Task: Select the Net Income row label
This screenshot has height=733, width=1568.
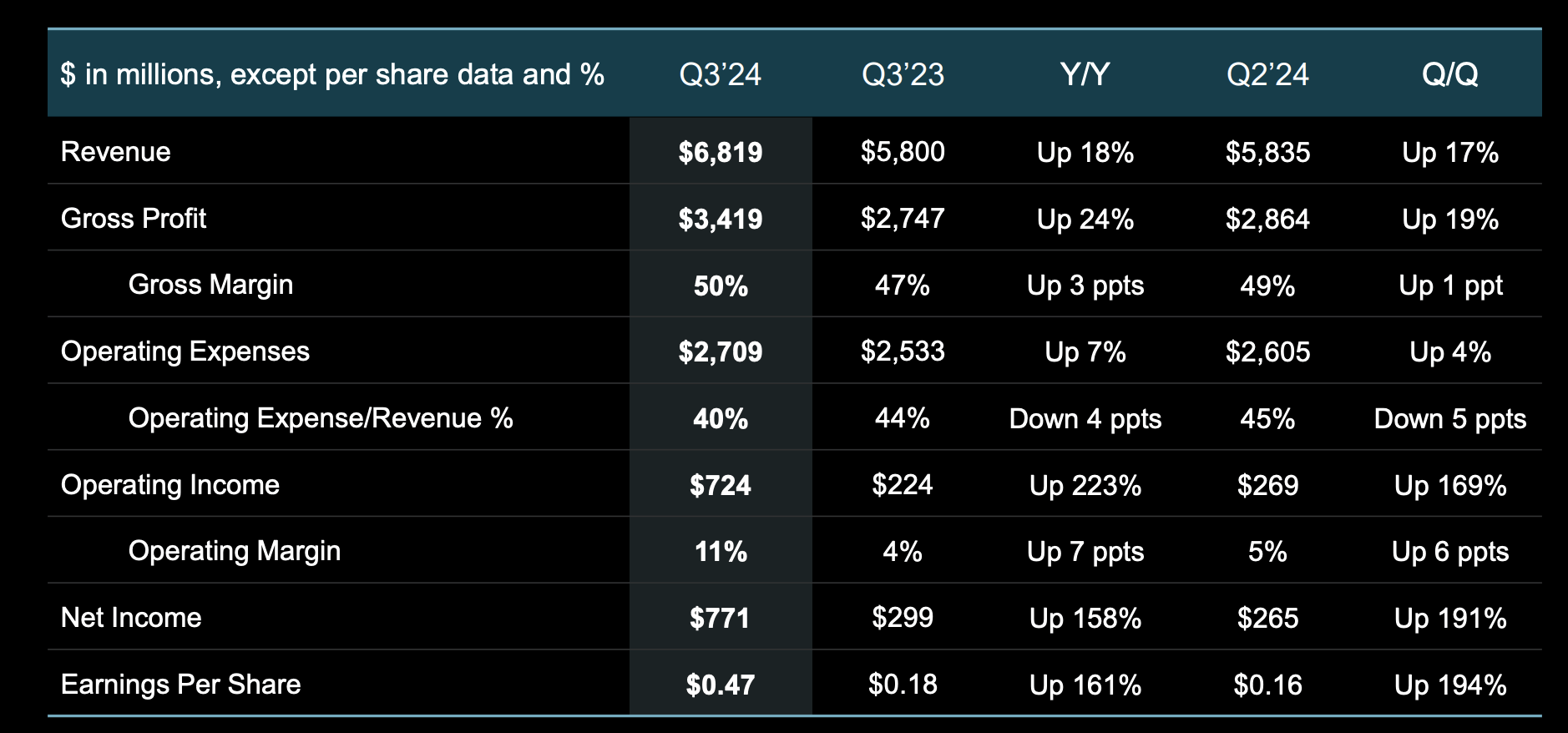Action: 131,618
